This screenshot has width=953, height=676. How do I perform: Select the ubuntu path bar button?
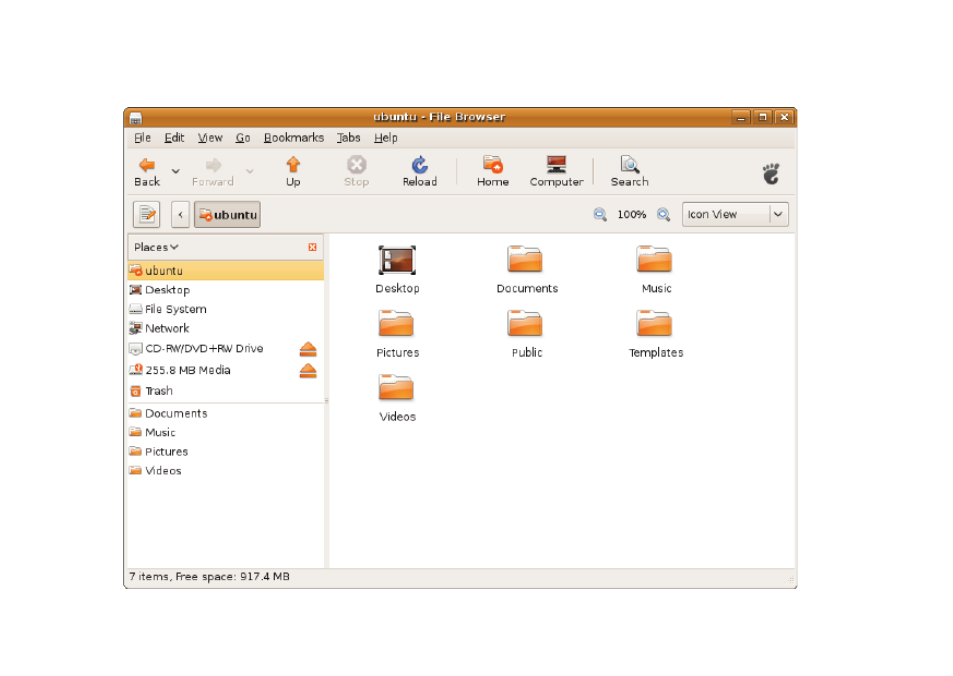click(x=227, y=215)
